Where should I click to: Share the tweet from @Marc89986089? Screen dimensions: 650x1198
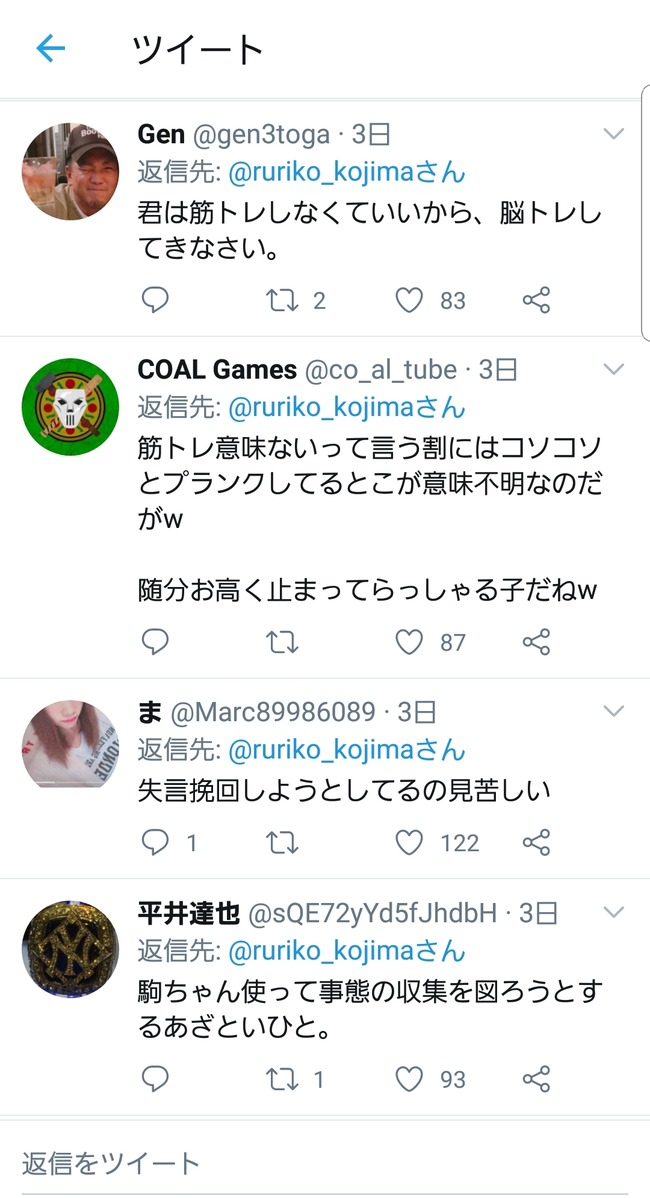(x=536, y=843)
